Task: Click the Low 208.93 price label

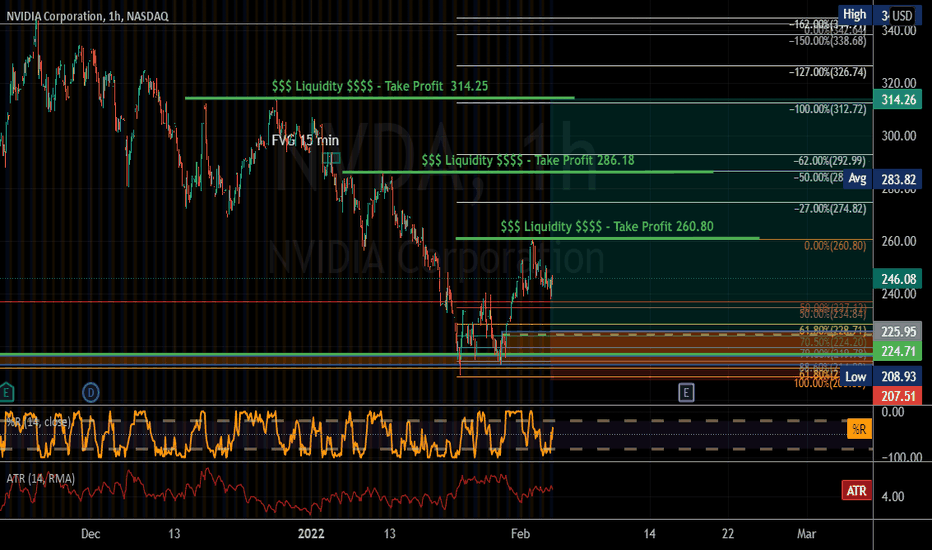Action: (x=881, y=376)
